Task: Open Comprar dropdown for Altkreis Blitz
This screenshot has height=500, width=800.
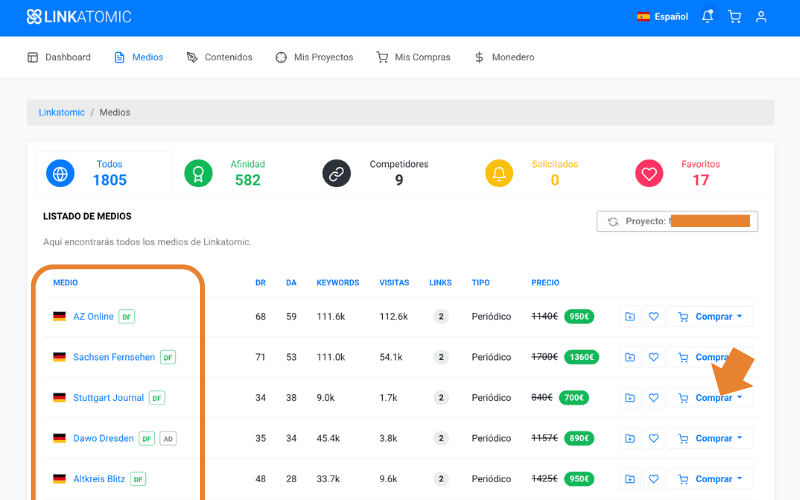Action: [710, 479]
